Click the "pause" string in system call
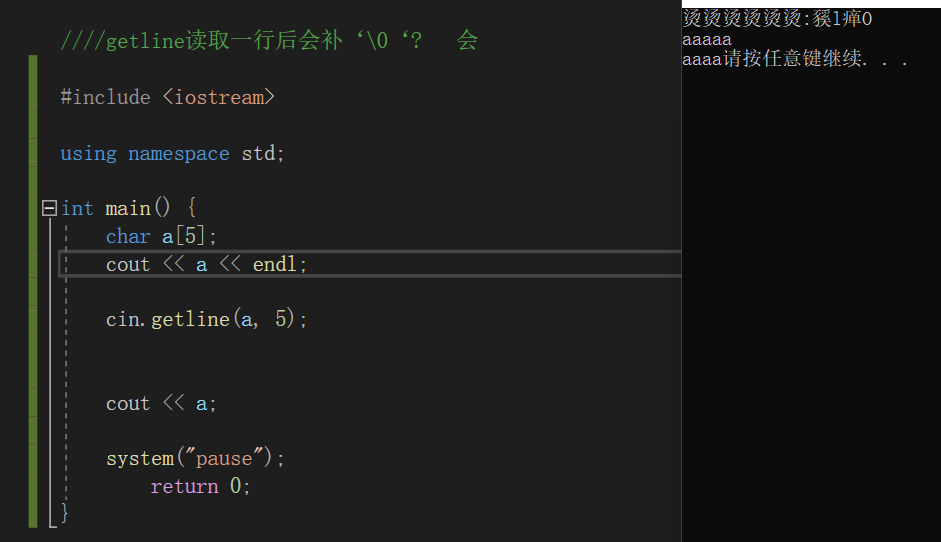 (224, 459)
